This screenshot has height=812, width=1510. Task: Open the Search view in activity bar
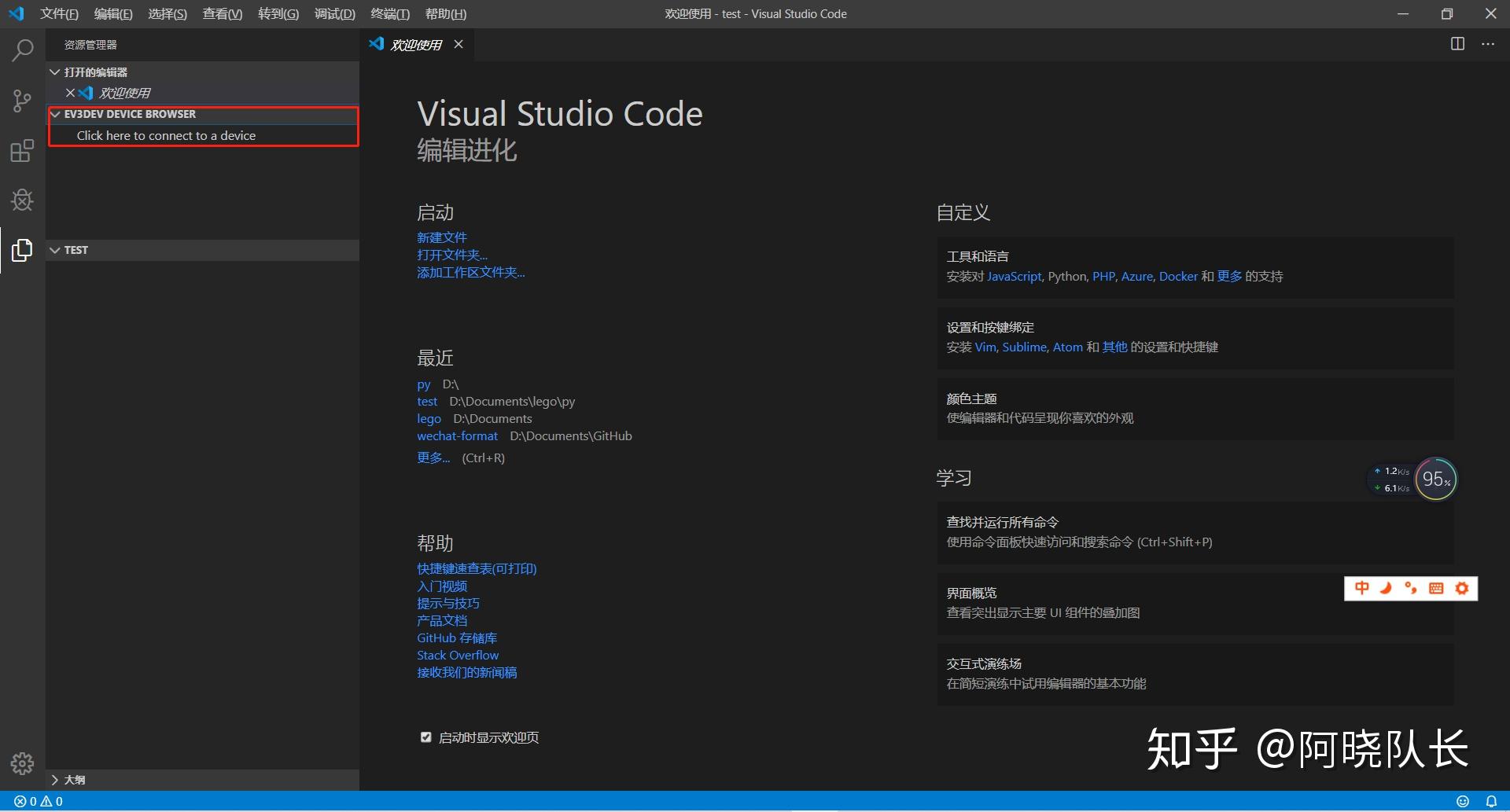pos(21,50)
